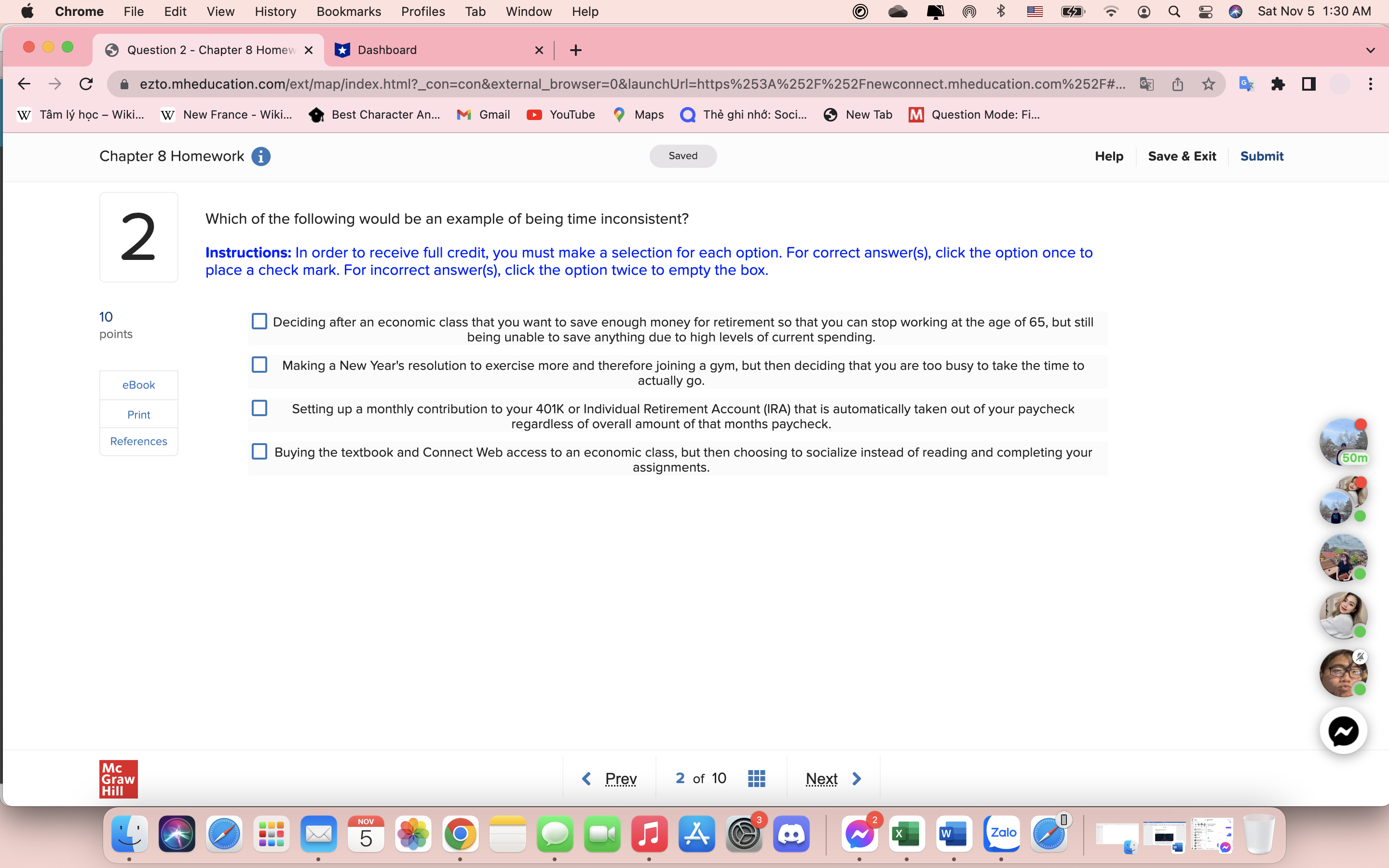Open Chrome's three-dot menu
Screen dimensions: 1389x868
pyautogui.click(x=1371, y=84)
